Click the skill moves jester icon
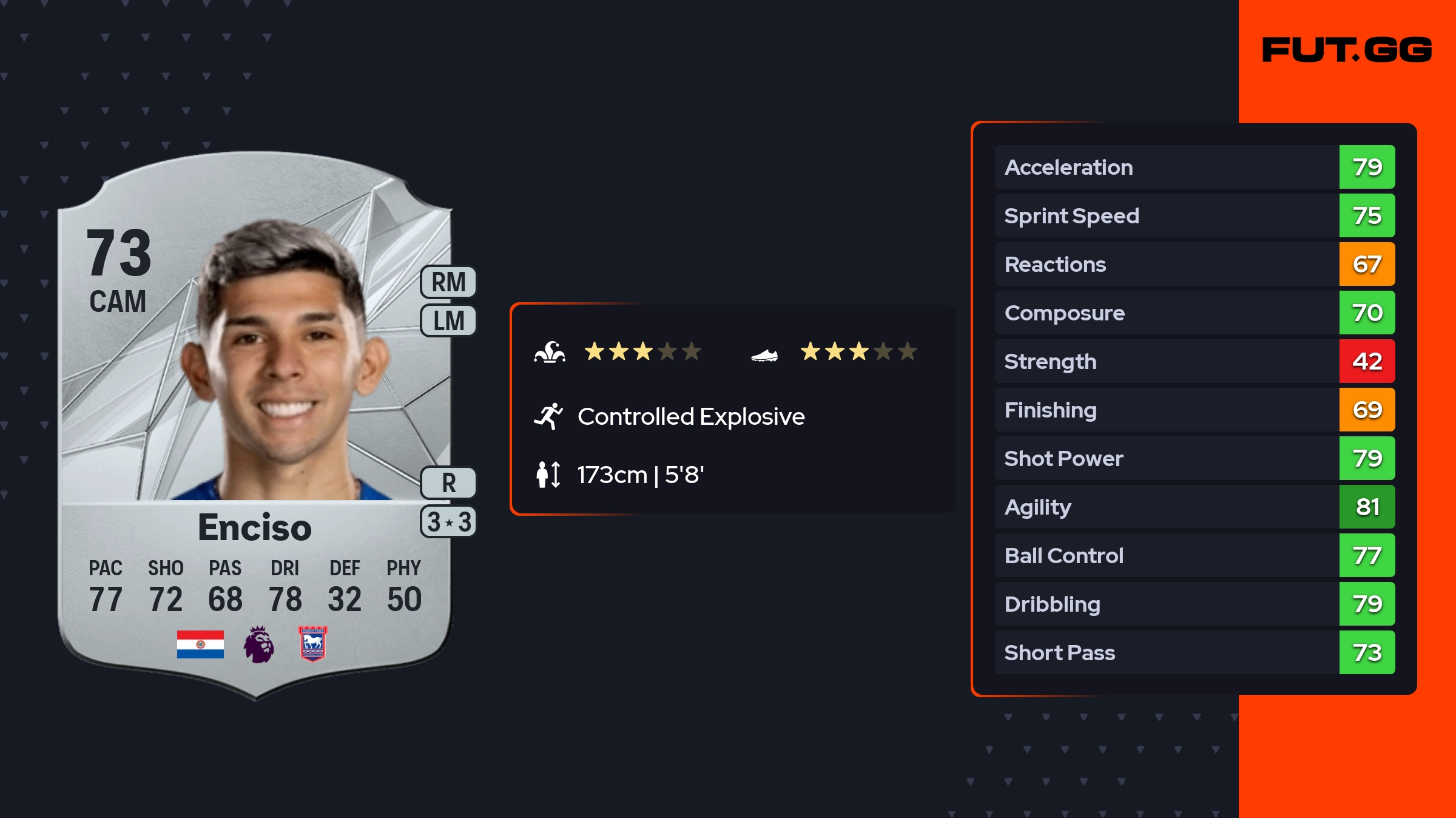Screen dimensions: 1456x818 pos(550,352)
